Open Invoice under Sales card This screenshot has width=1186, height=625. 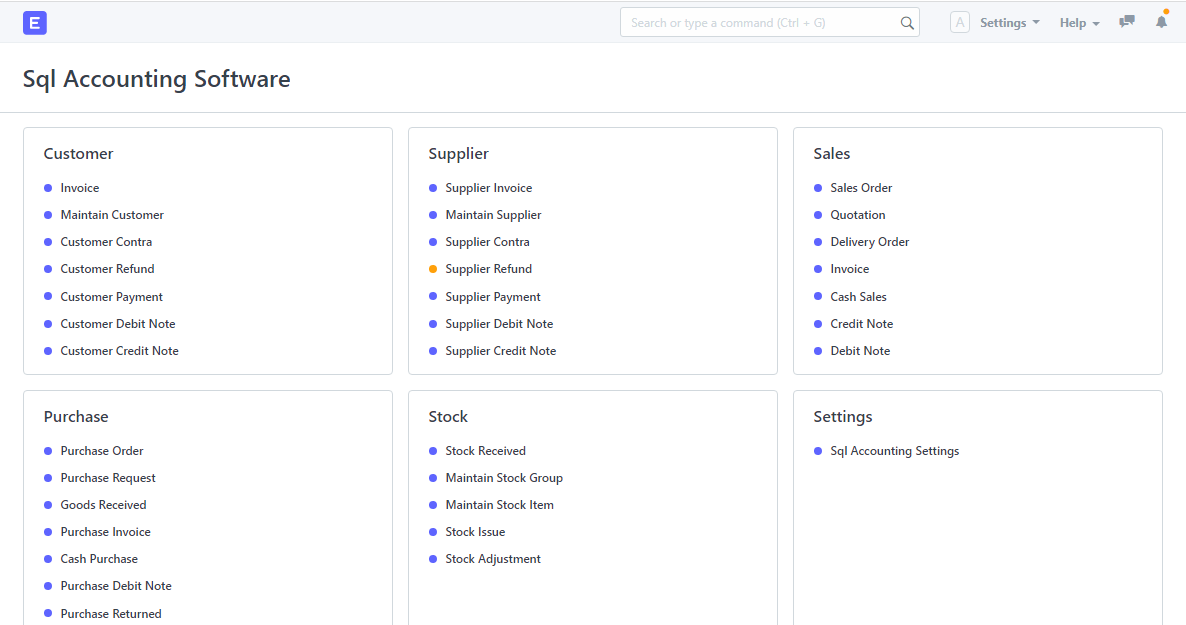click(x=849, y=269)
